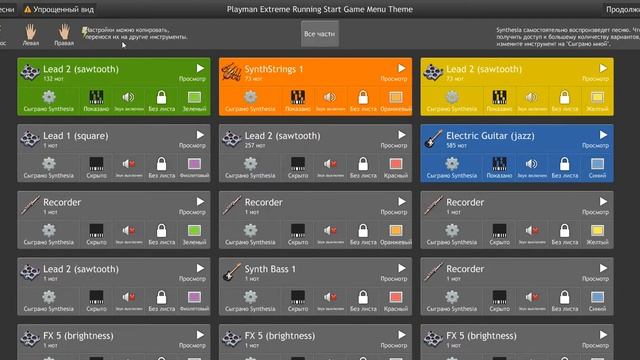Image resolution: width=640 pixels, height=360 pixels.
Task: Hide keyboard 'Показано' on green Lead 2 (sawtooth)
Action: (x=96, y=97)
